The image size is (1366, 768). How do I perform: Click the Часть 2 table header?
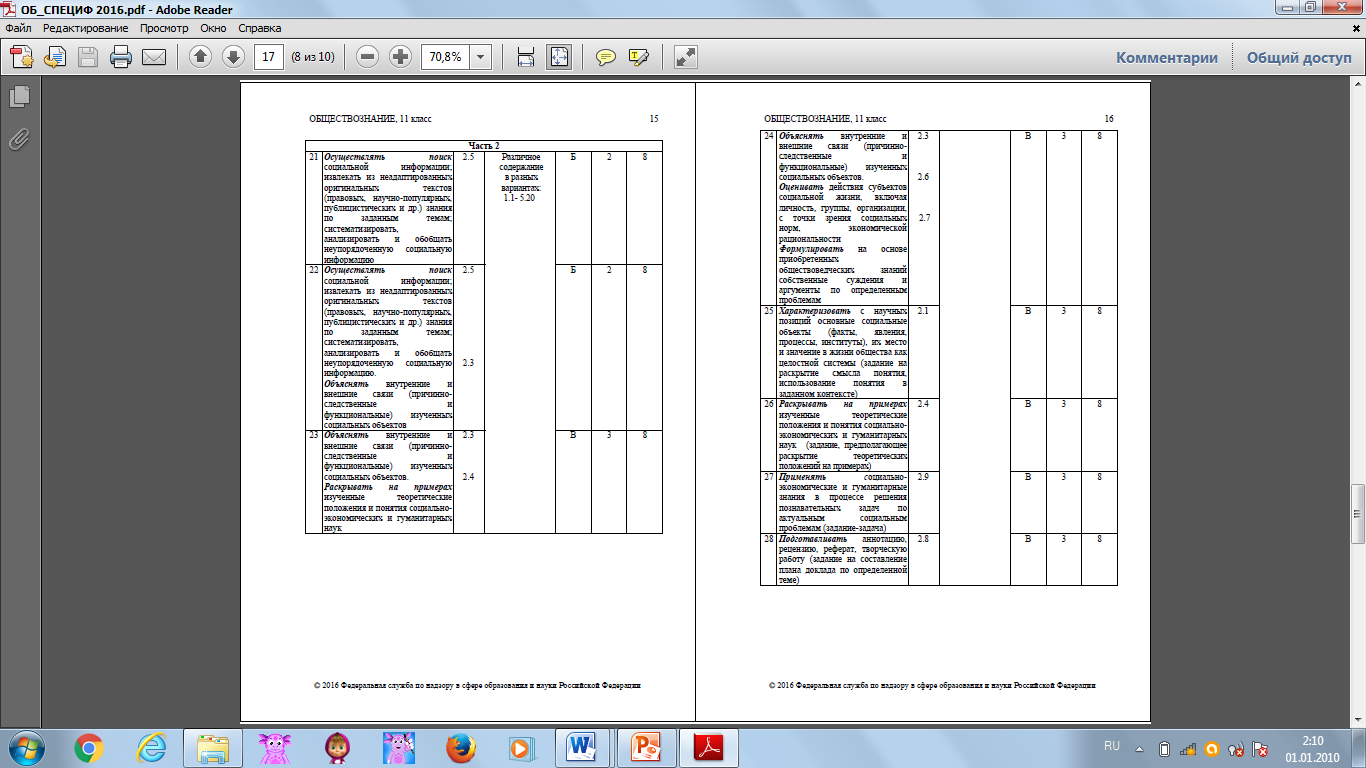point(484,146)
